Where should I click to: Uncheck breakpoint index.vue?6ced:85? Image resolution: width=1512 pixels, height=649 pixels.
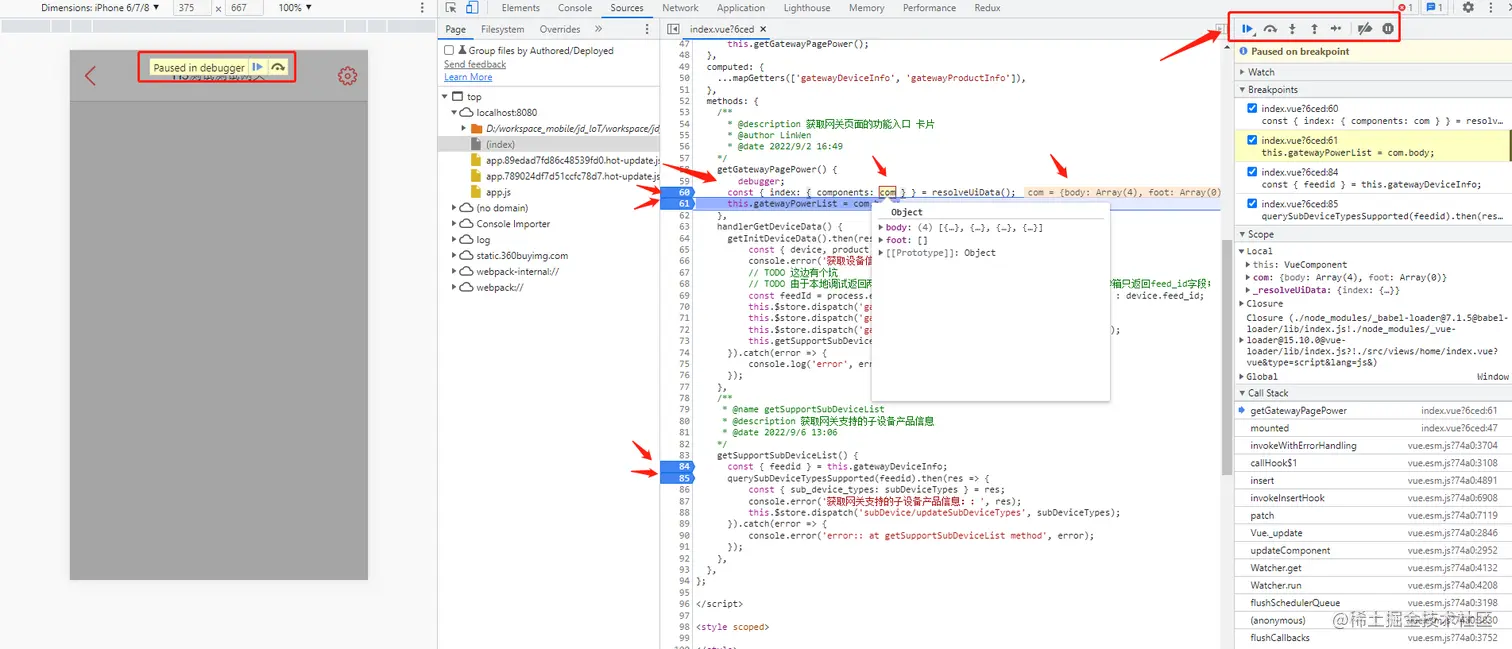click(1252, 203)
